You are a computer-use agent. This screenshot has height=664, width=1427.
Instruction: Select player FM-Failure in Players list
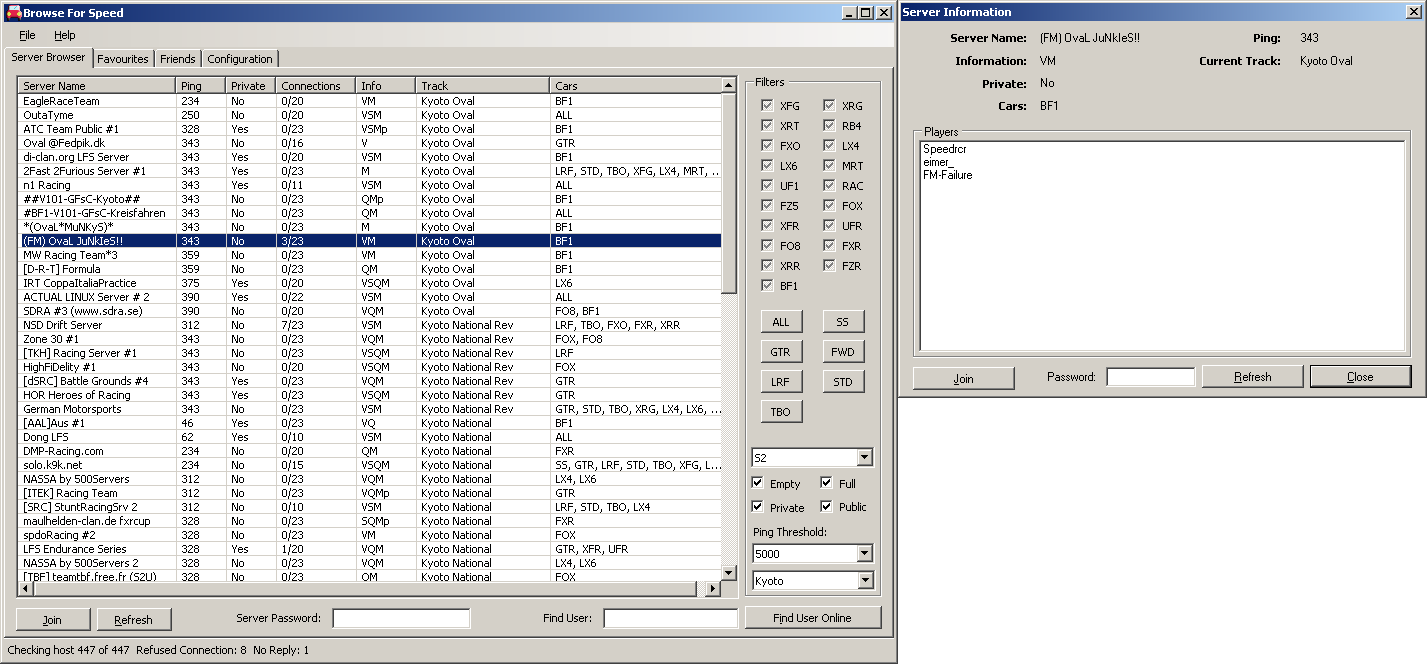(x=948, y=175)
